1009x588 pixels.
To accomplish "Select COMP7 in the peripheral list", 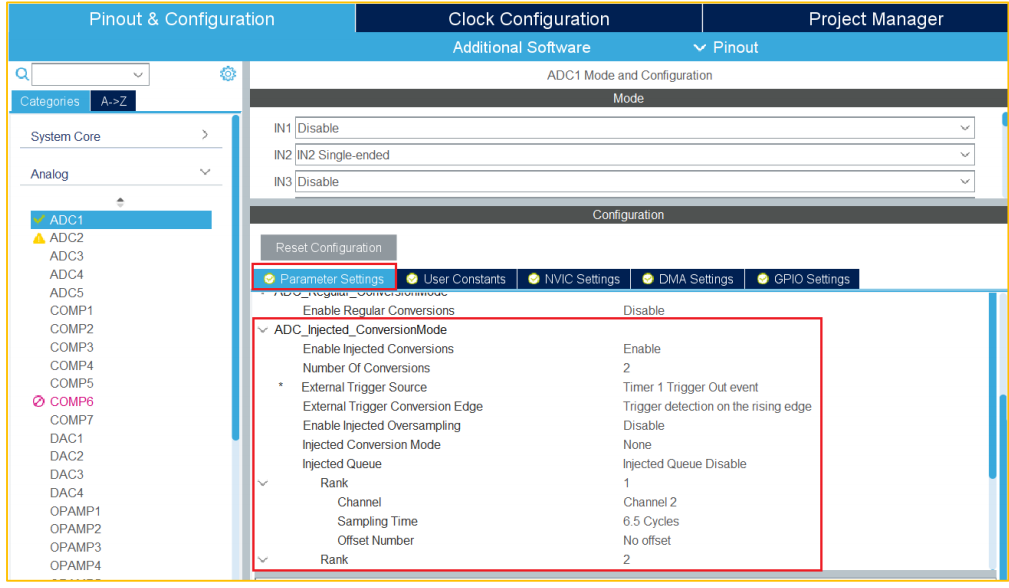I will coord(71,420).
